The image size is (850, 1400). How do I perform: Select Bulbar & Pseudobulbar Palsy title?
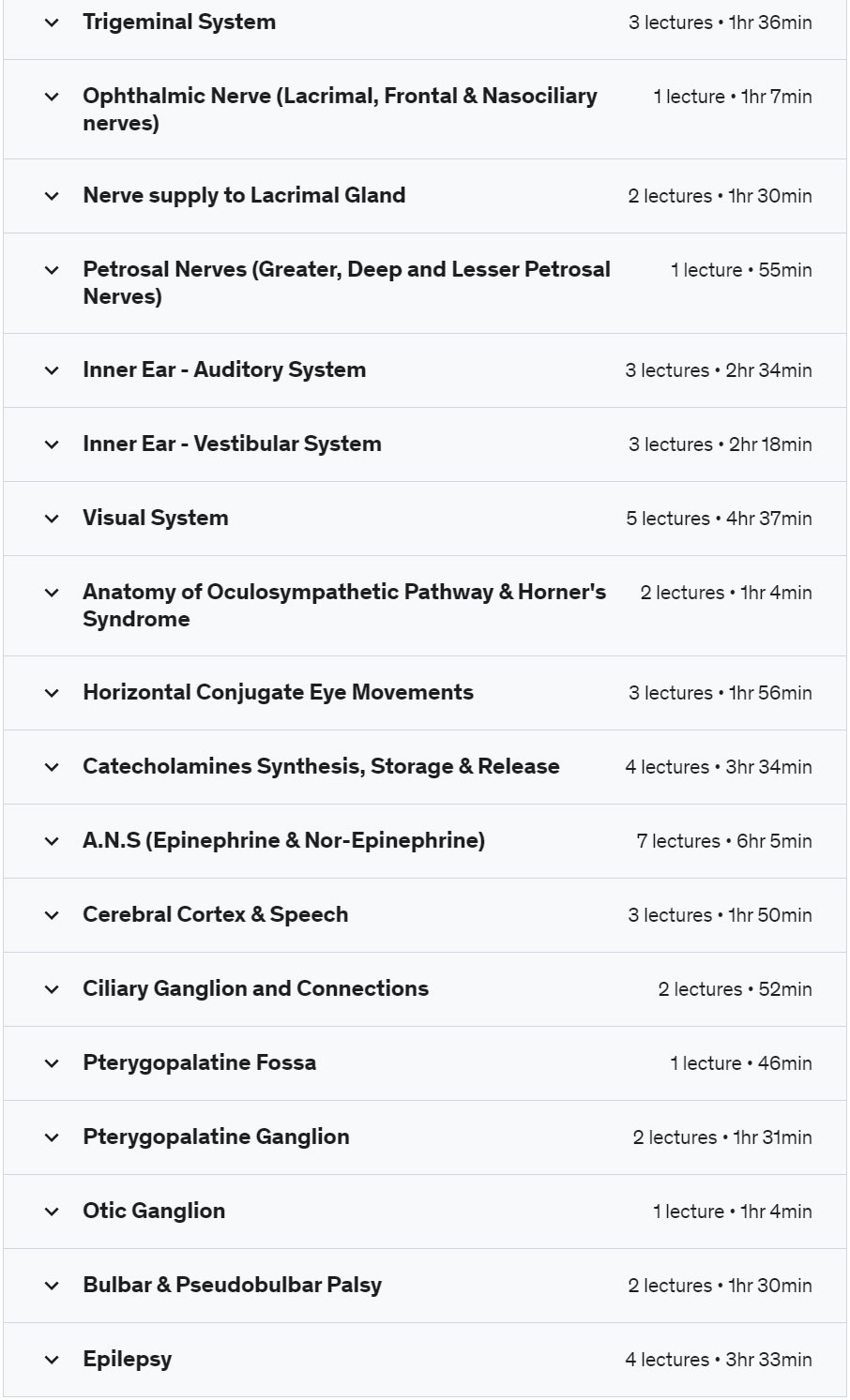point(232,1286)
